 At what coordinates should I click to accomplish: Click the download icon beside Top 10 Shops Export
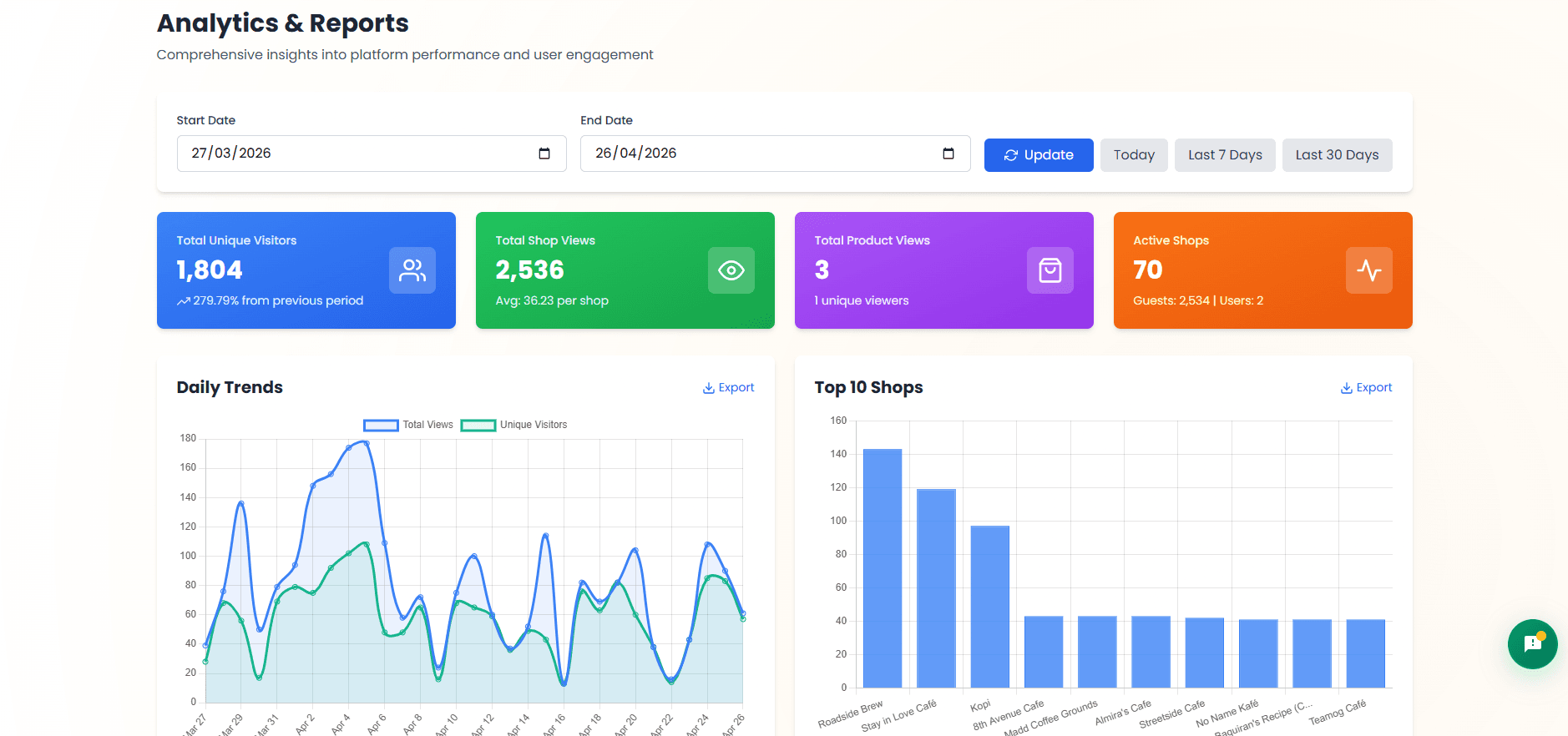point(1347,388)
